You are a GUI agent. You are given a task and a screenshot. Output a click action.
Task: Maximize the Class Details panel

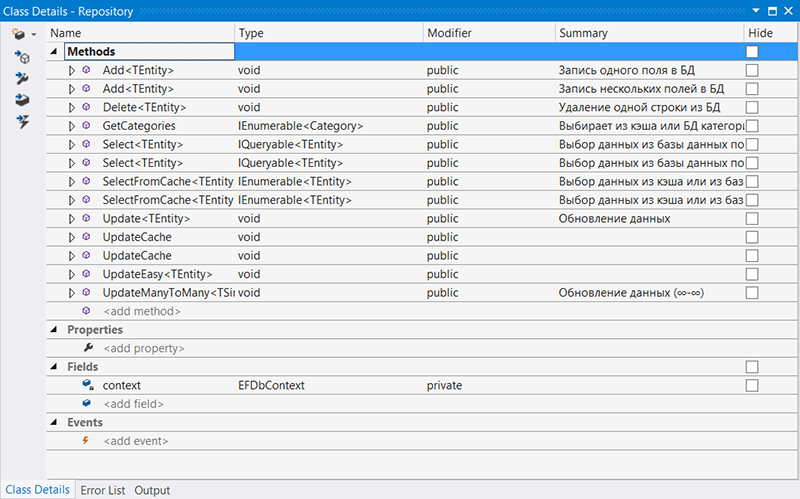(x=772, y=11)
